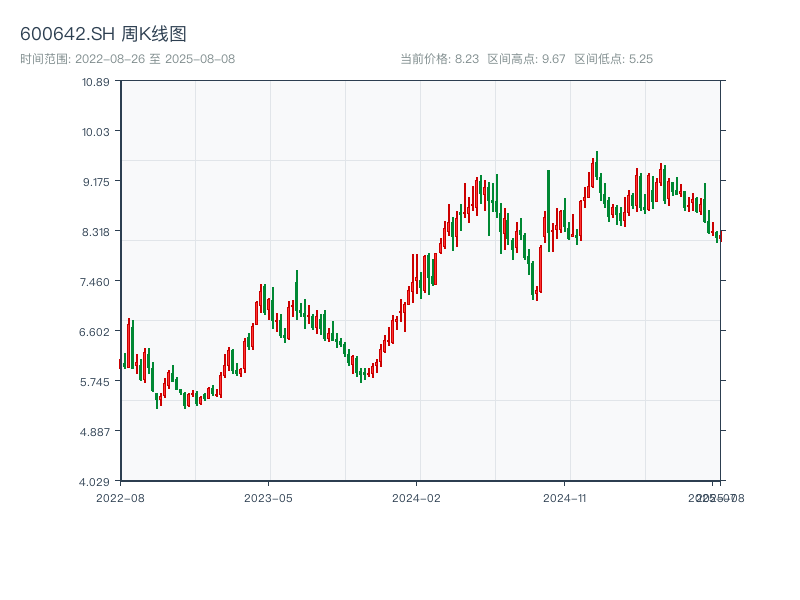Click the 当前价格 8.23 label
The width and height of the screenshot is (800, 600).
click(x=440, y=59)
